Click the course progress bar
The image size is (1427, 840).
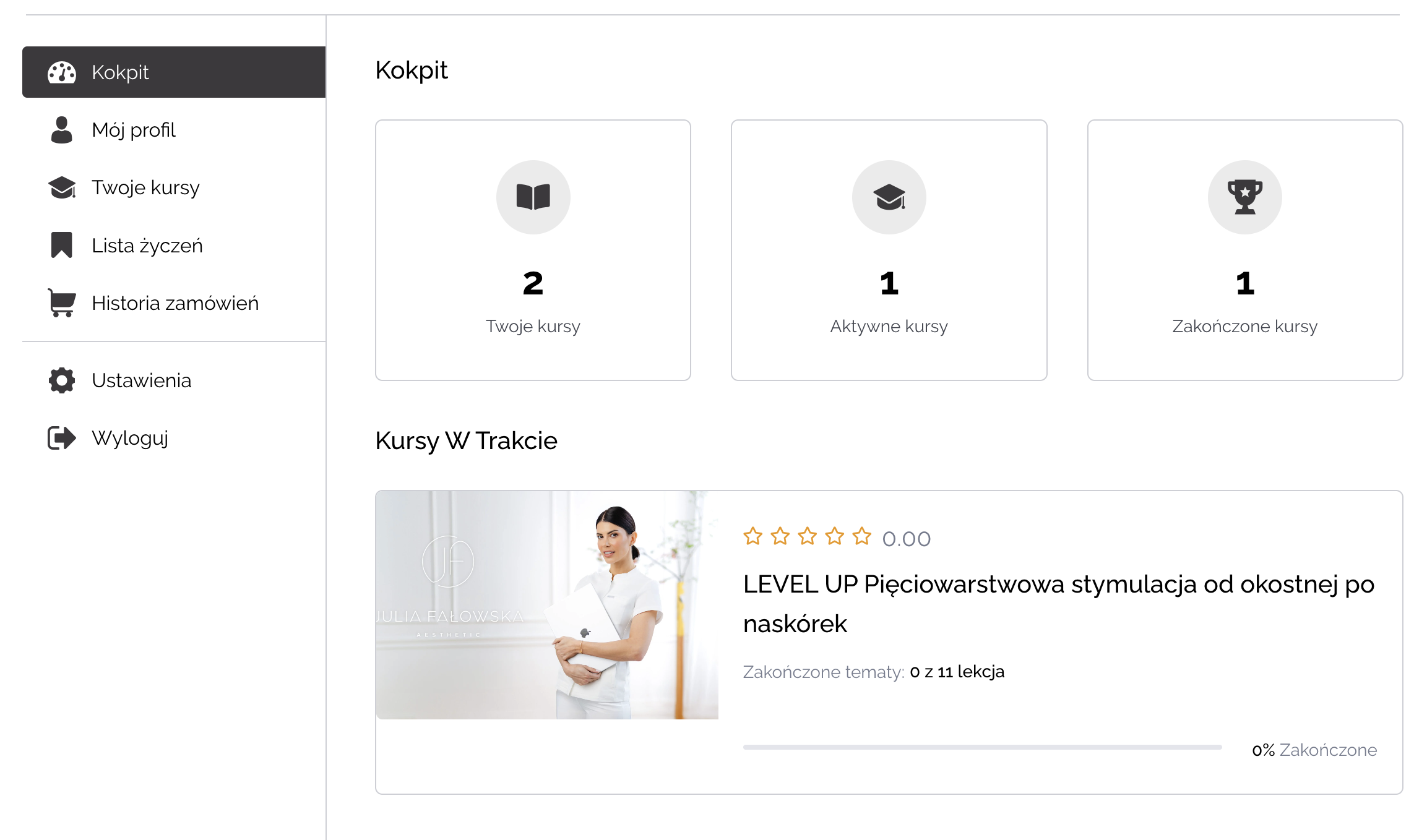tap(982, 747)
